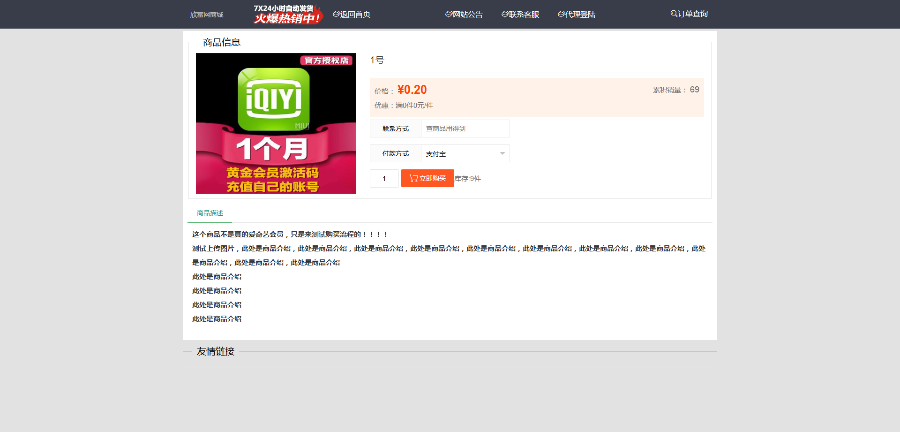This screenshot has width=900, height=432.
Task: Click the site name at header left
Action: coord(207,14)
